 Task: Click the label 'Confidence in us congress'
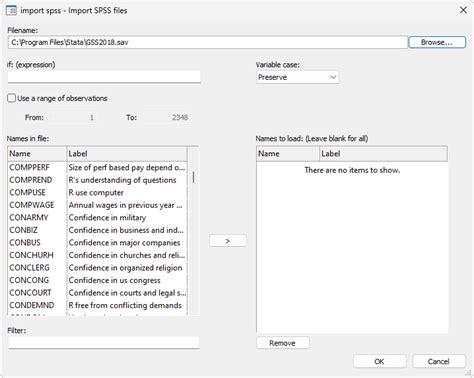pos(114,280)
